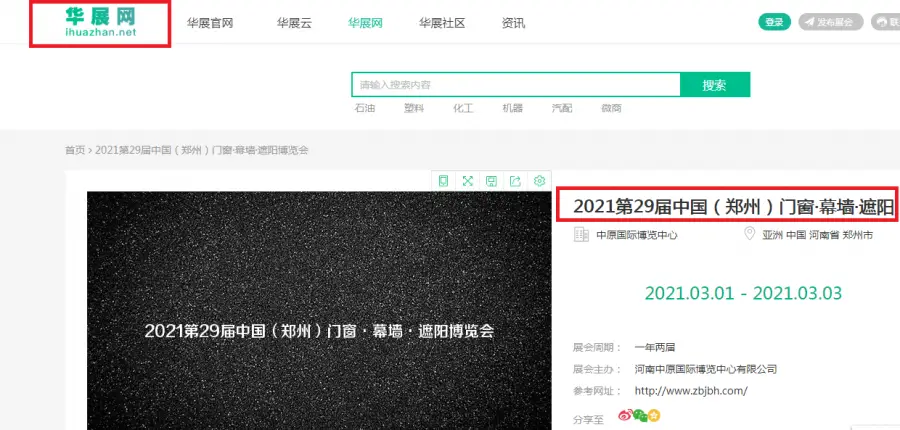Image resolution: width=900 pixels, height=430 pixels.
Task: Share to Weibo via red icon
Action: pos(625,414)
